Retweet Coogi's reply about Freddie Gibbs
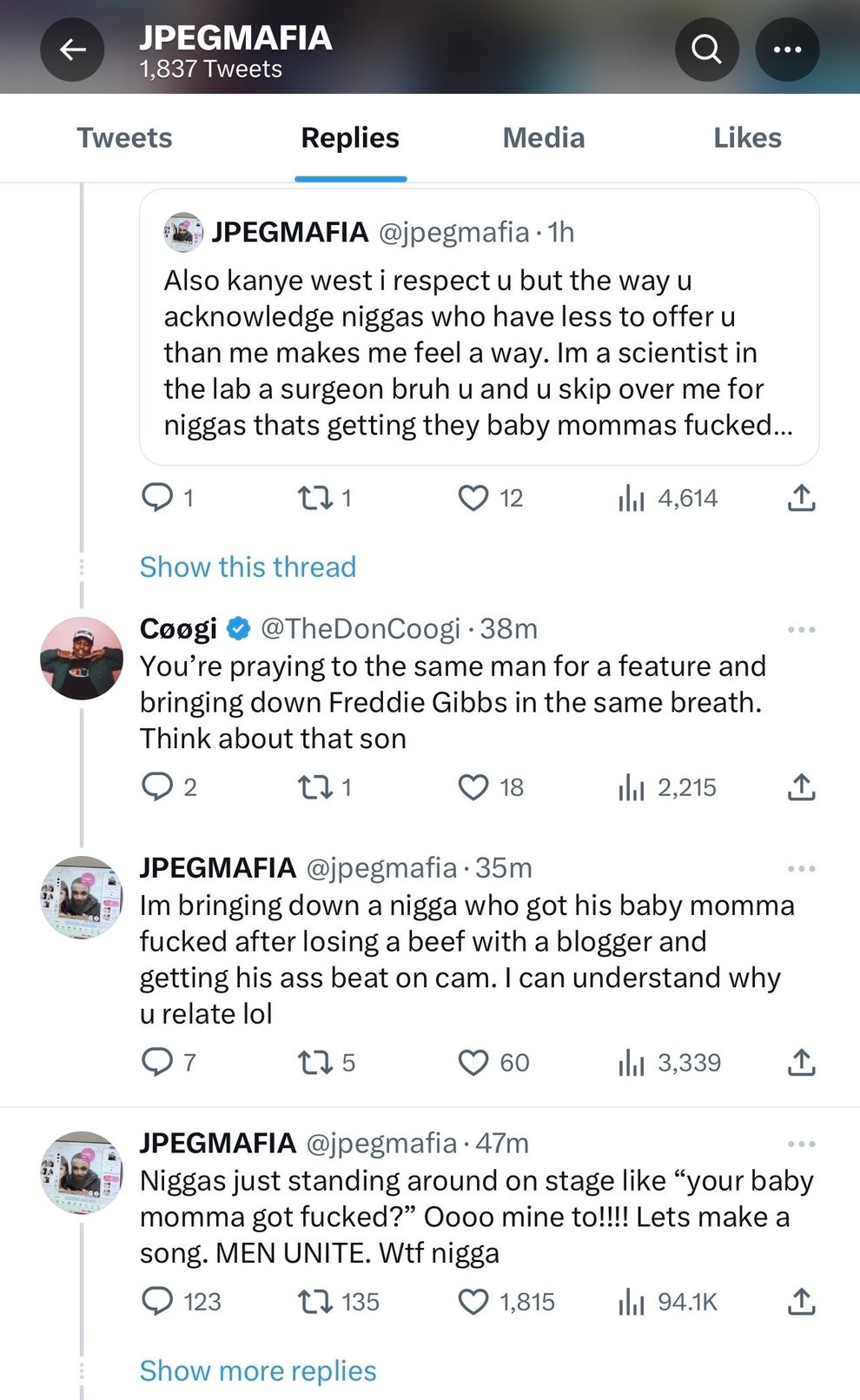Viewport: 860px width, 1400px height. coord(315,787)
